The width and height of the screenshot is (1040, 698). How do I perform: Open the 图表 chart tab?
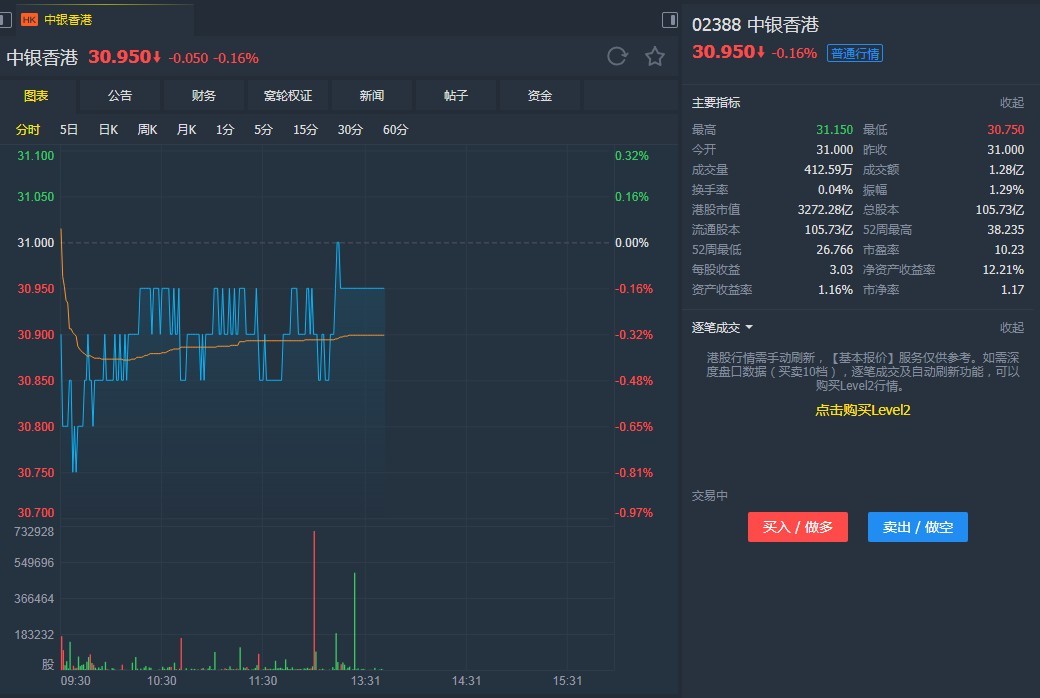tap(36, 96)
